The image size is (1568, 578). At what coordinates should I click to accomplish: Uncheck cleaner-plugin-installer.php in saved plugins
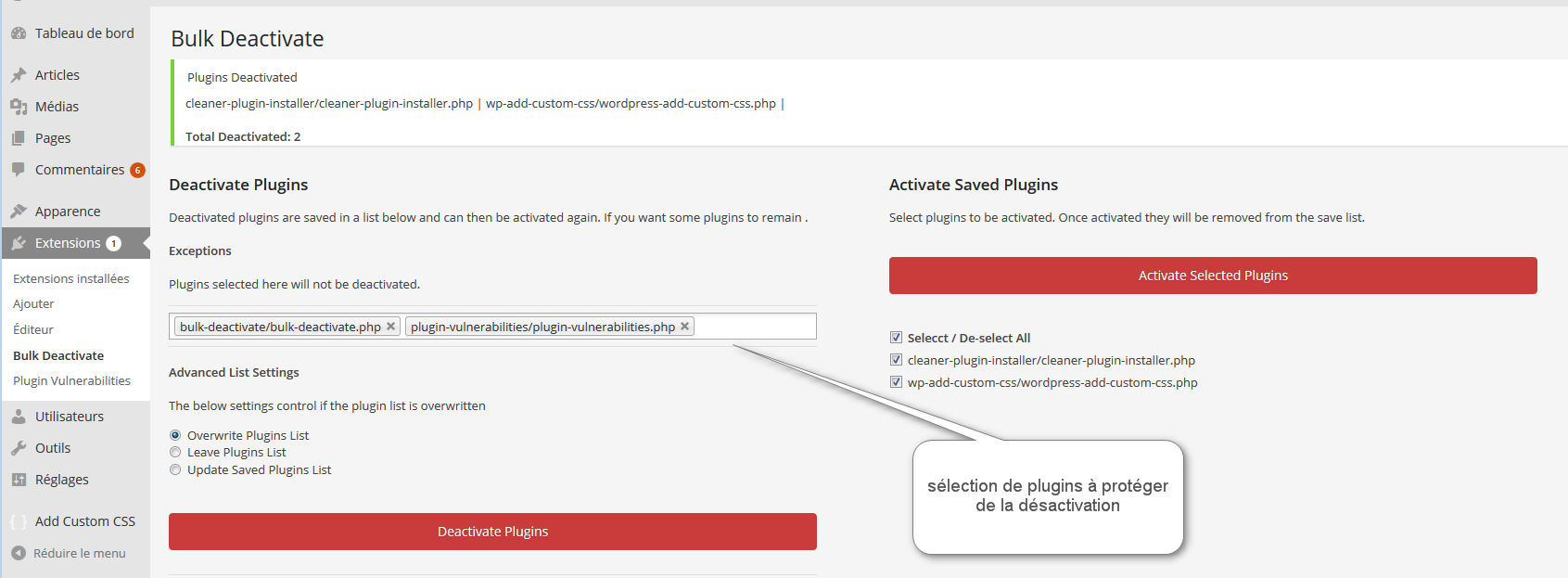pyautogui.click(x=896, y=360)
